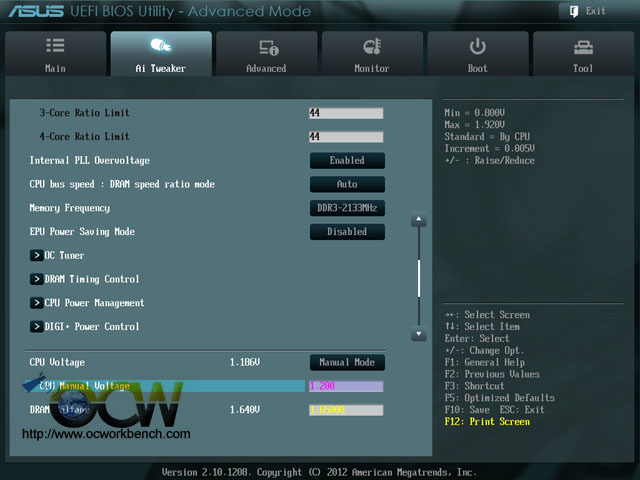
Task: Click F12: Print Screen hint
Action: [487, 422]
